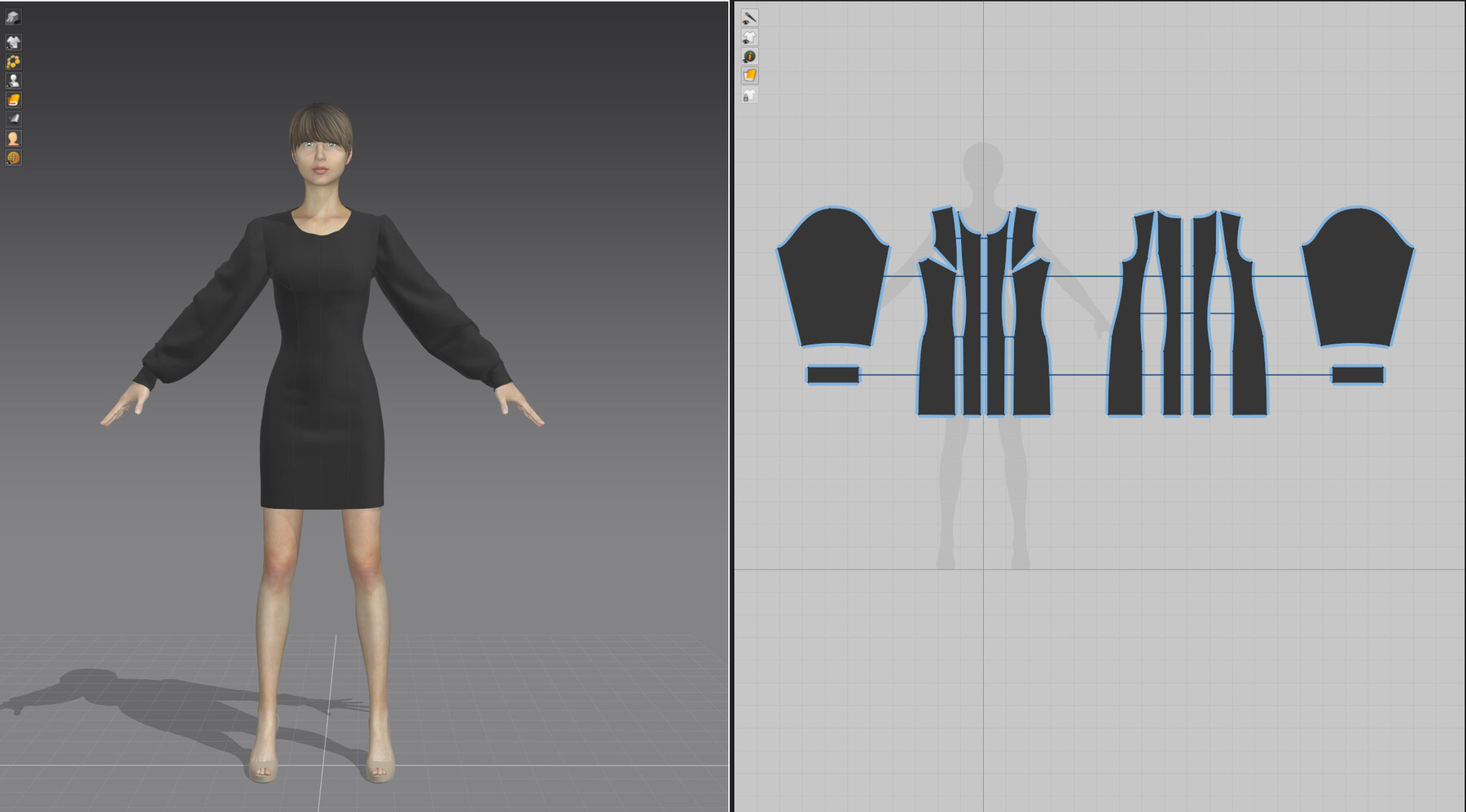Toggle avatar visibility in the 3D toolbar
Viewport: 1466px width, 812px height.
12,81
